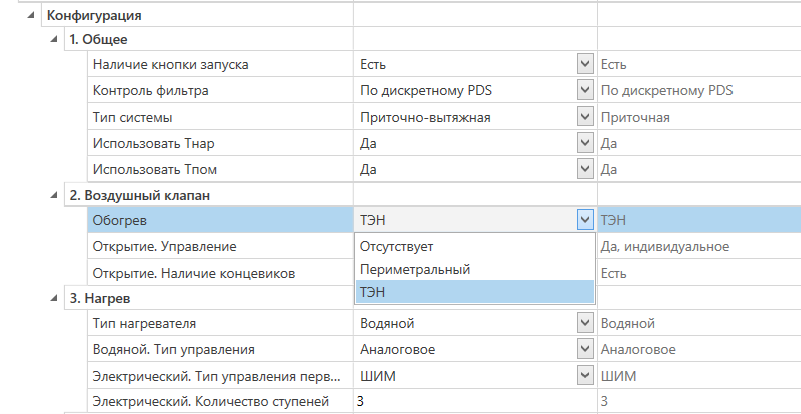Collapse the 1. Общее group

pos(52,40)
